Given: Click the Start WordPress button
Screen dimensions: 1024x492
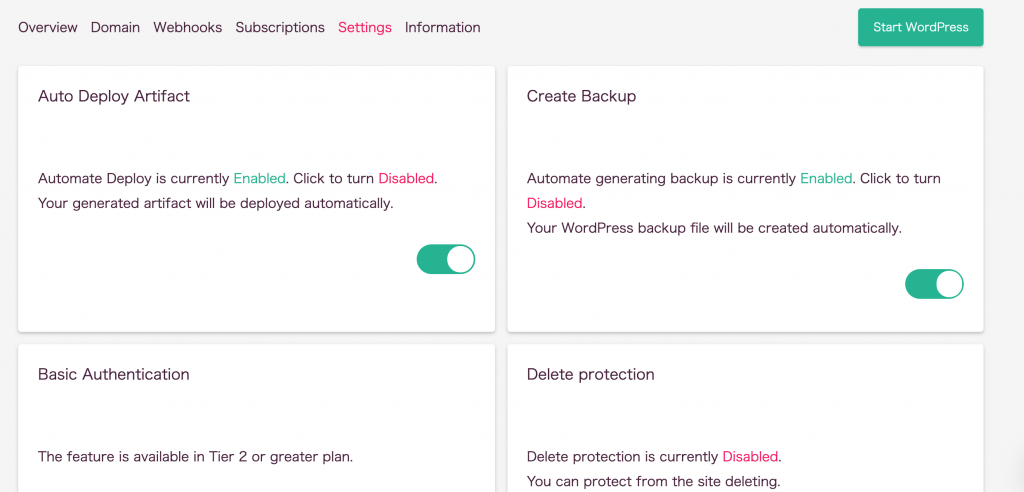Looking at the screenshot, I should tap(920, 27).
